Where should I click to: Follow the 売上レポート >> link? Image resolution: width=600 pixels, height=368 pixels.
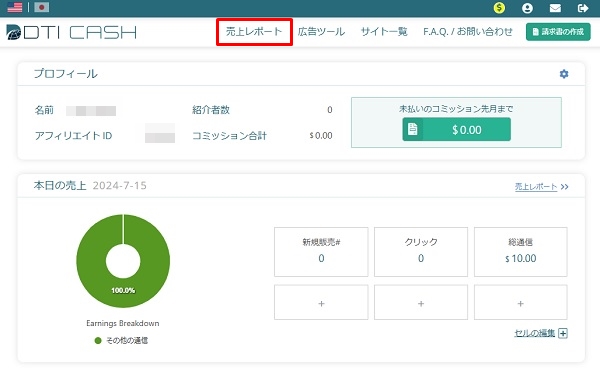(541, 187)
